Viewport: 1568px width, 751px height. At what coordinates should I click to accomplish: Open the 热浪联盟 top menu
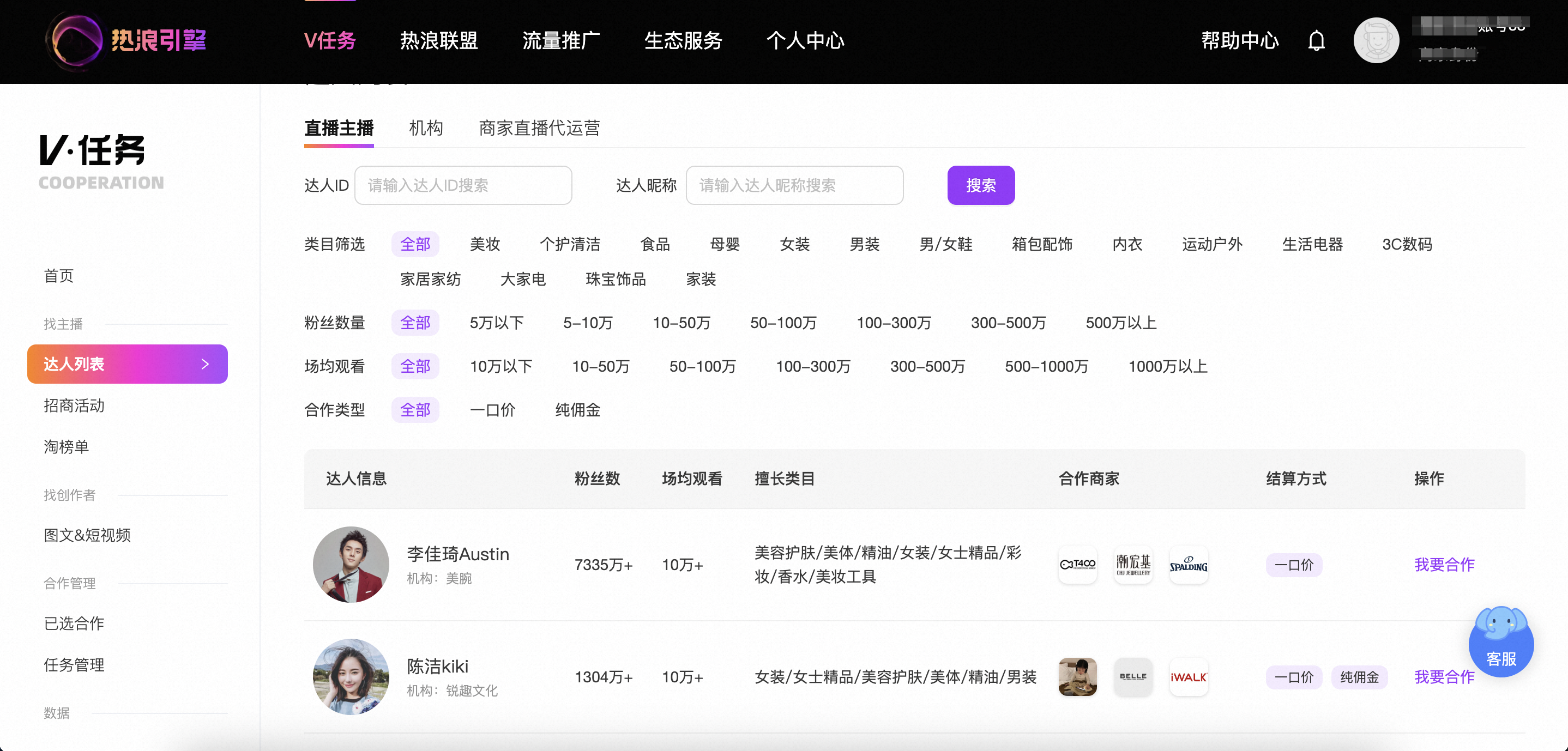[x=438, y=41]
